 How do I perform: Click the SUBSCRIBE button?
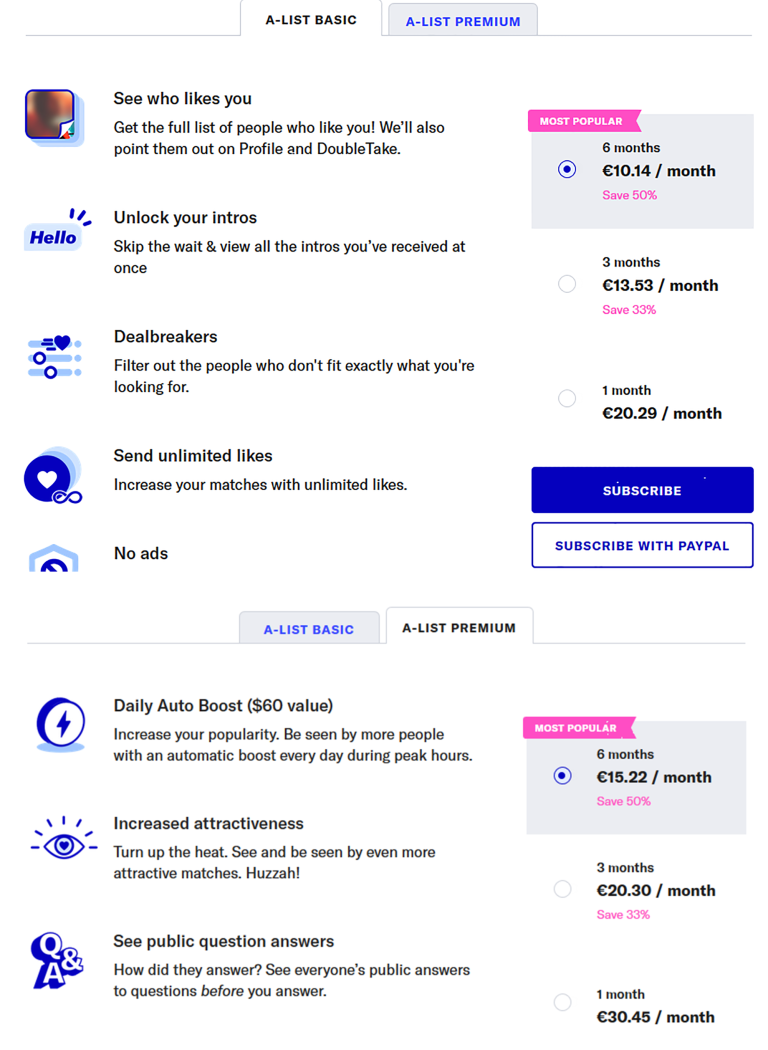(x=642, y=490)
